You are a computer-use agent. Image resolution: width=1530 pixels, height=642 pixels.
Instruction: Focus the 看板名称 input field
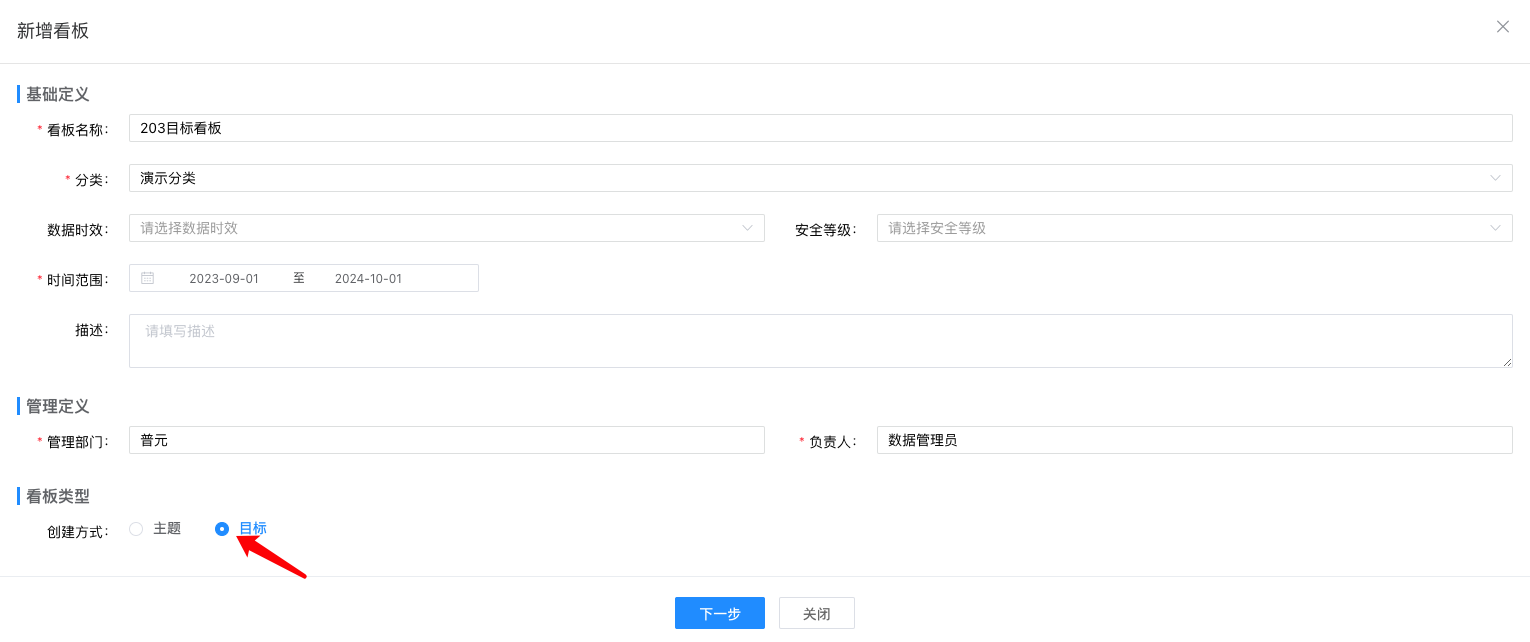(820, 128)
